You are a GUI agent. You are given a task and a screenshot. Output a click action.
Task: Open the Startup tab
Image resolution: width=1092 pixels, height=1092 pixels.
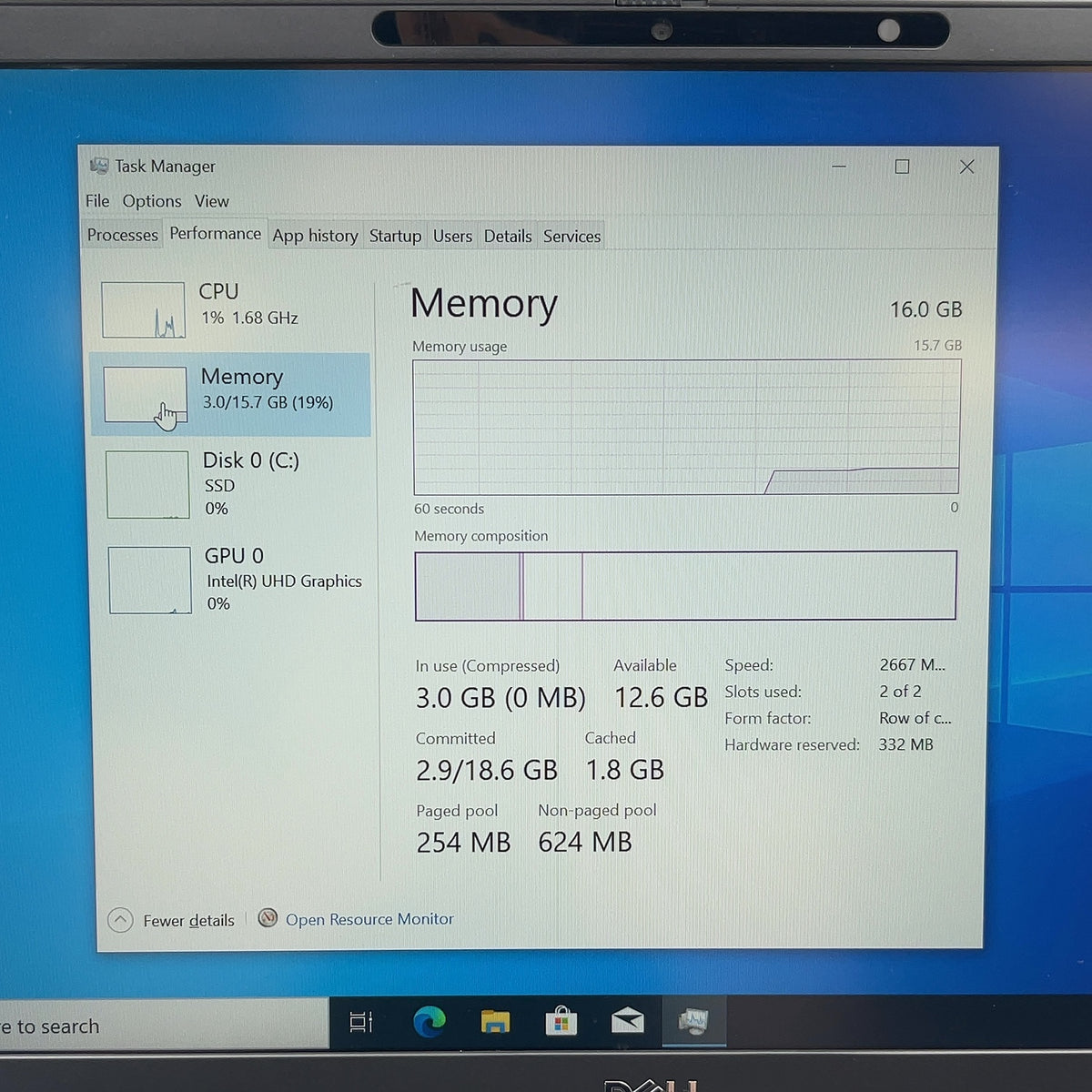(x=395, y=236)
